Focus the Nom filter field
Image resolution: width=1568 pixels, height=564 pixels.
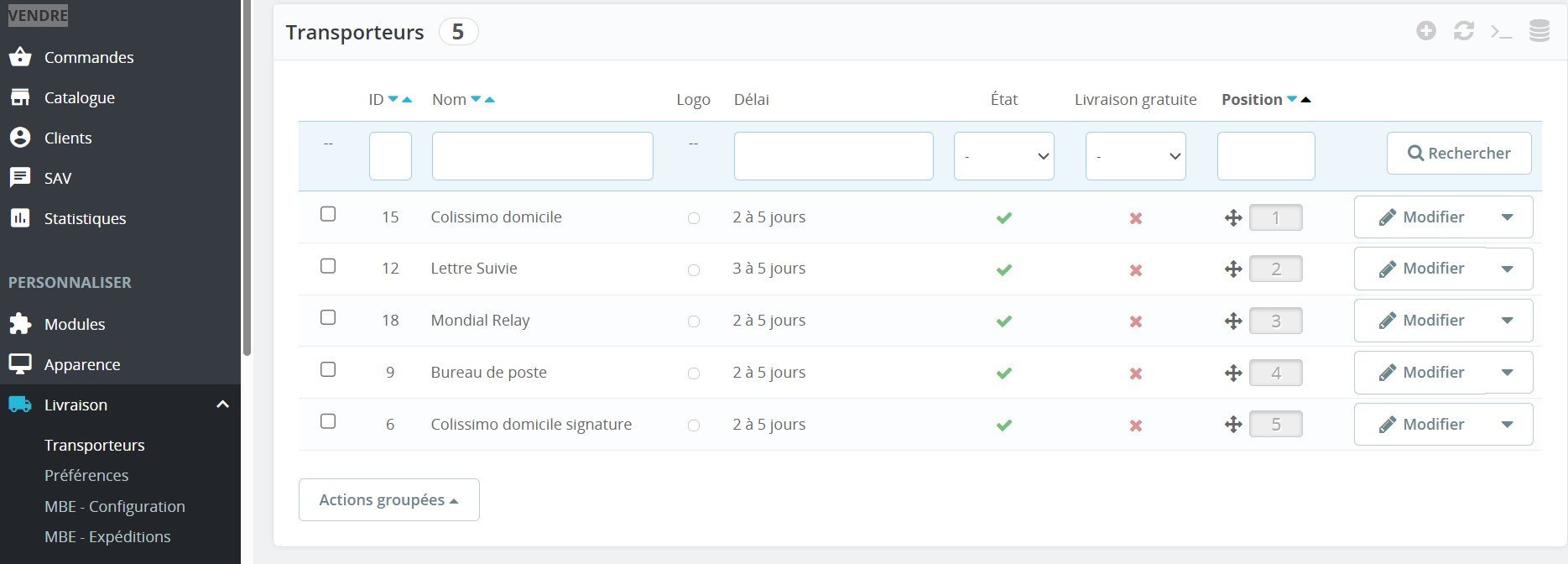(543, 155)
